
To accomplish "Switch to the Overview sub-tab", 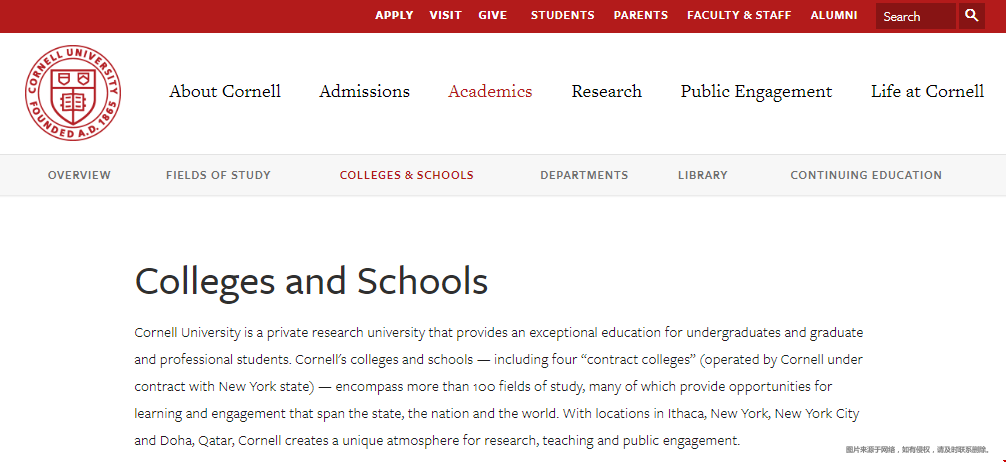I will 80,175.
